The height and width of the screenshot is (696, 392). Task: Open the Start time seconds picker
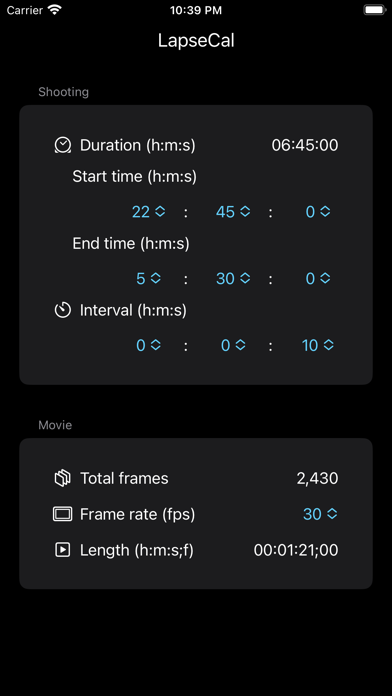click(318, 212)
